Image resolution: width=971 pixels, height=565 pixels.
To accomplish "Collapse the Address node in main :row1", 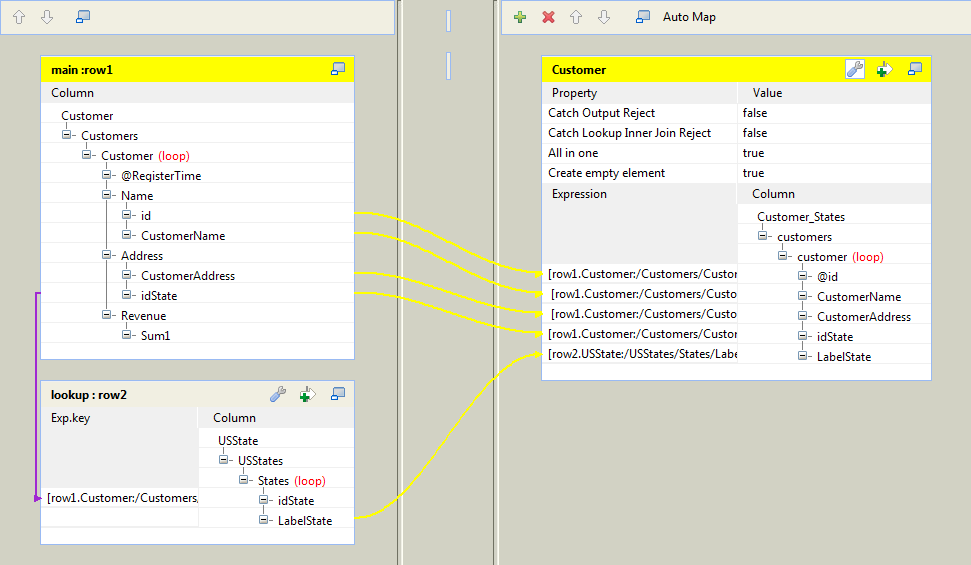I will tap(106, 255).
